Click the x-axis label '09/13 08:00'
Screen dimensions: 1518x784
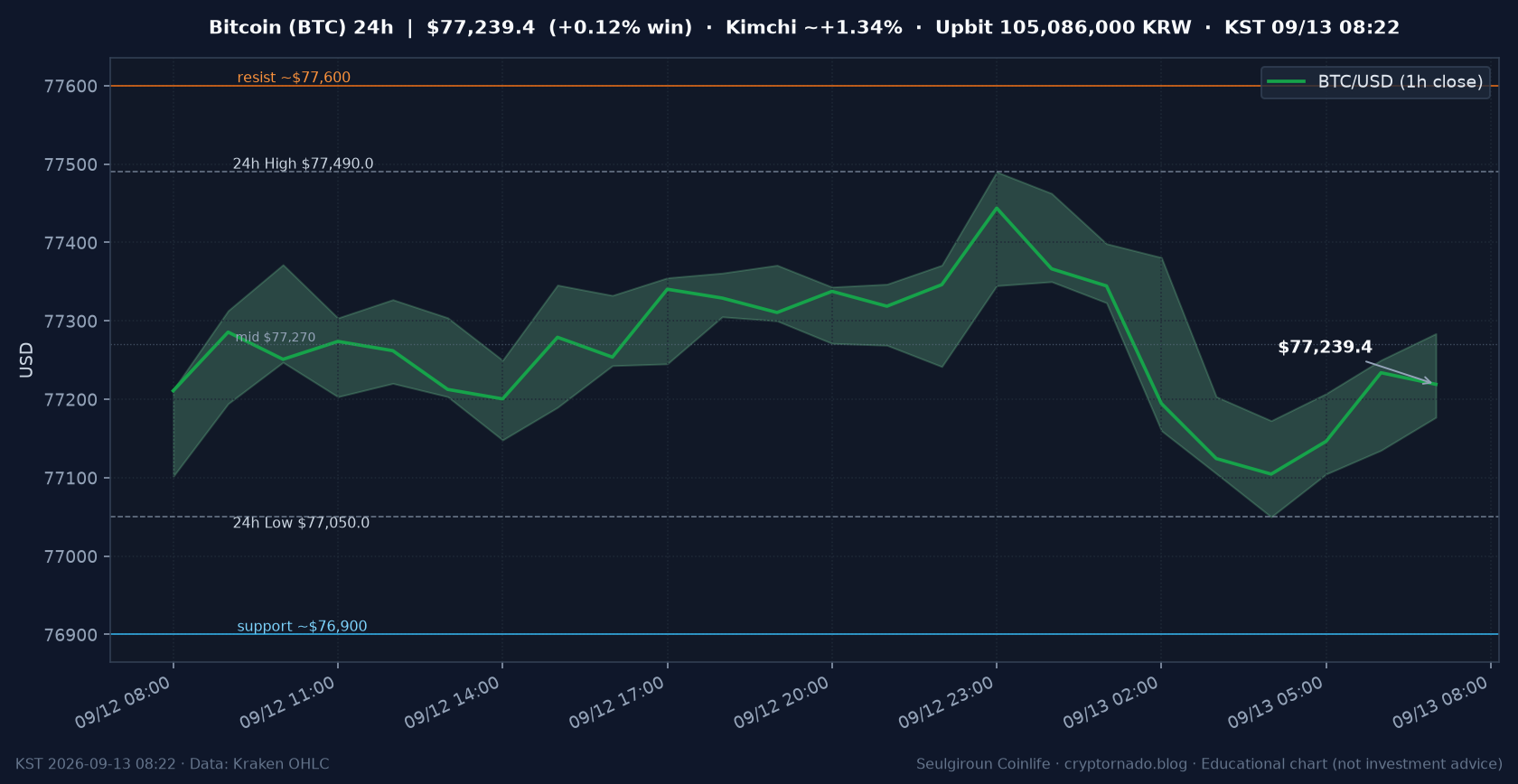(1440, 703)
